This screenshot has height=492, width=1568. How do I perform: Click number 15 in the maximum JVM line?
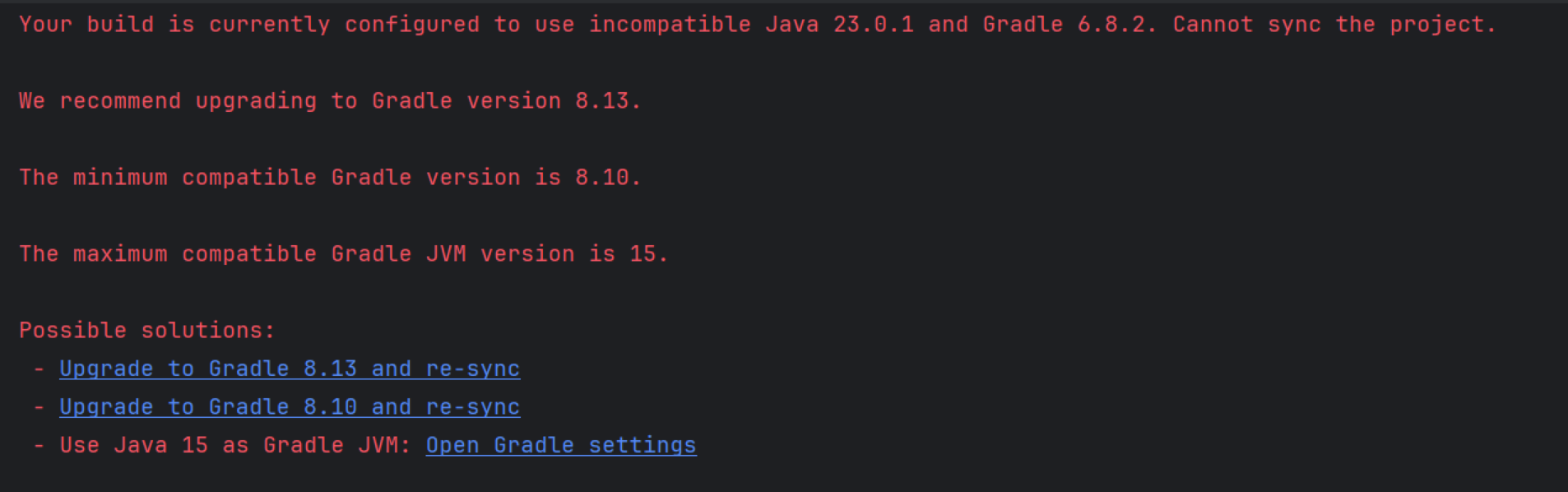click(x=643, y=254)
